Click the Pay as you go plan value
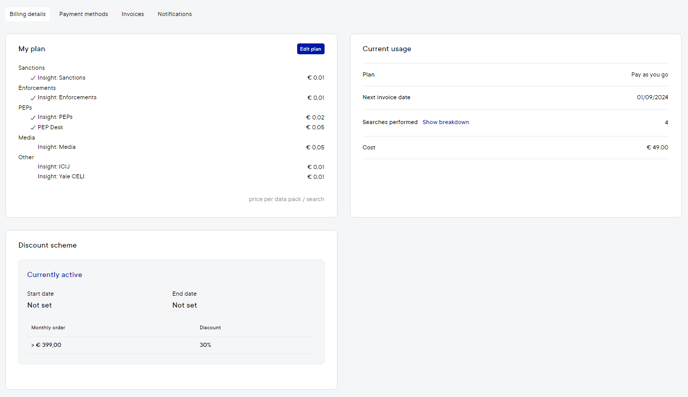Image resolution: width=688 pixels, height=397 pixels. pyautogui.click(x=649, y=75)
